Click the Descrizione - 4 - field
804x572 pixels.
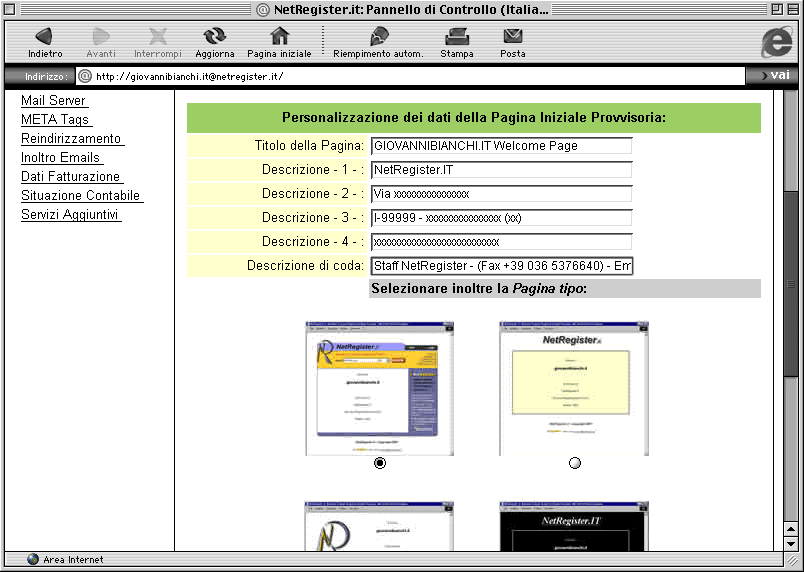pyautogui.click(x=501, y=242)
